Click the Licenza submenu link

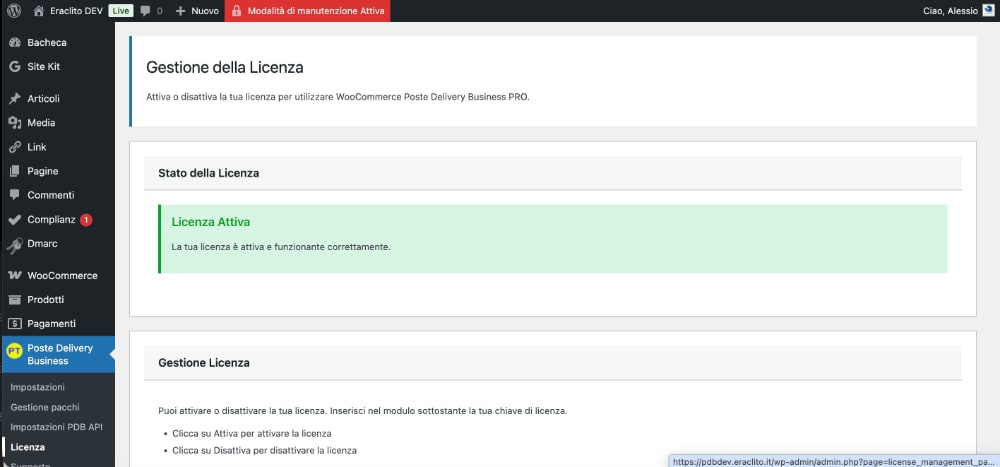[x=27, y=447]
